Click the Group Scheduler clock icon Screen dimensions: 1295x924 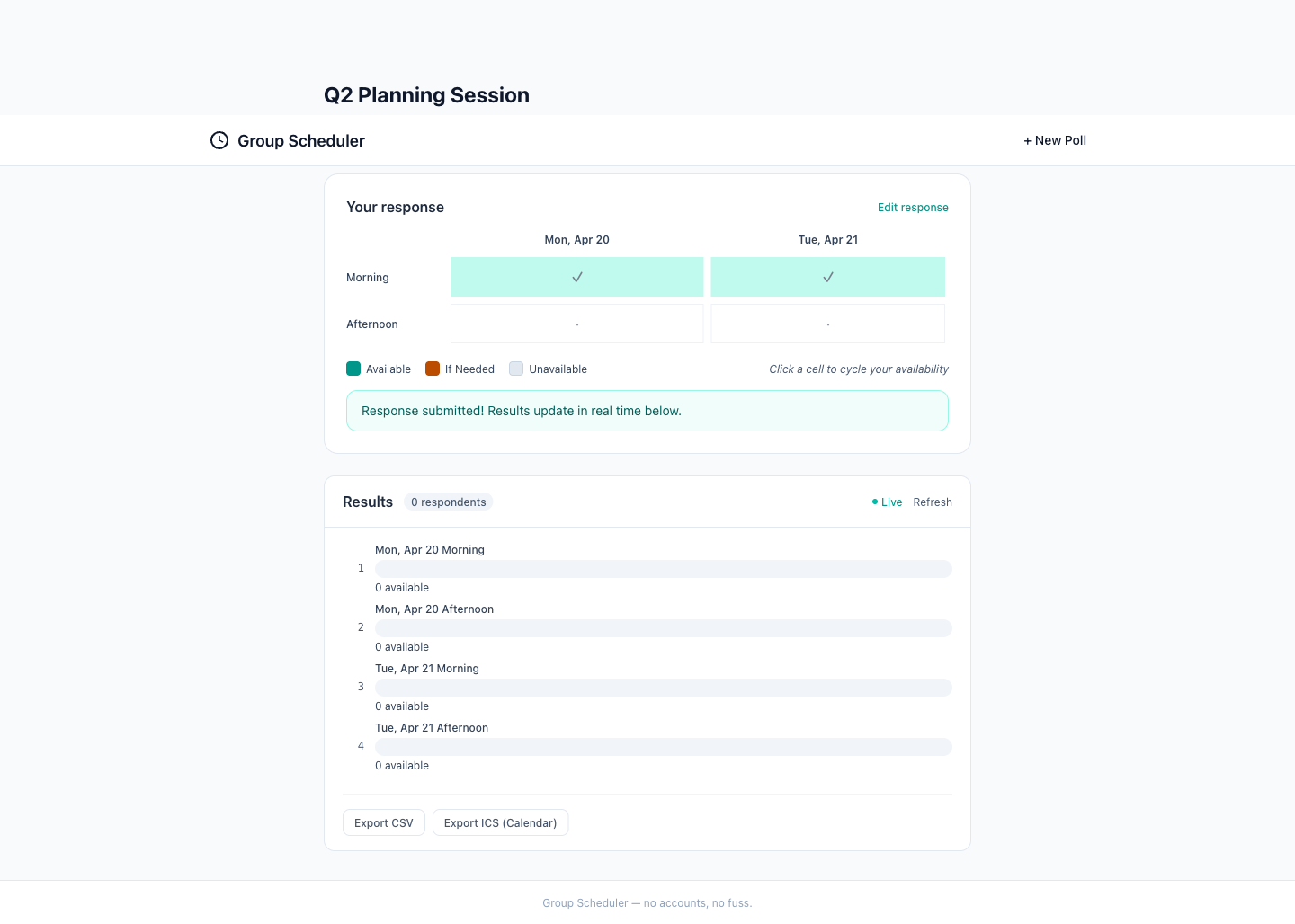point(219,140)
